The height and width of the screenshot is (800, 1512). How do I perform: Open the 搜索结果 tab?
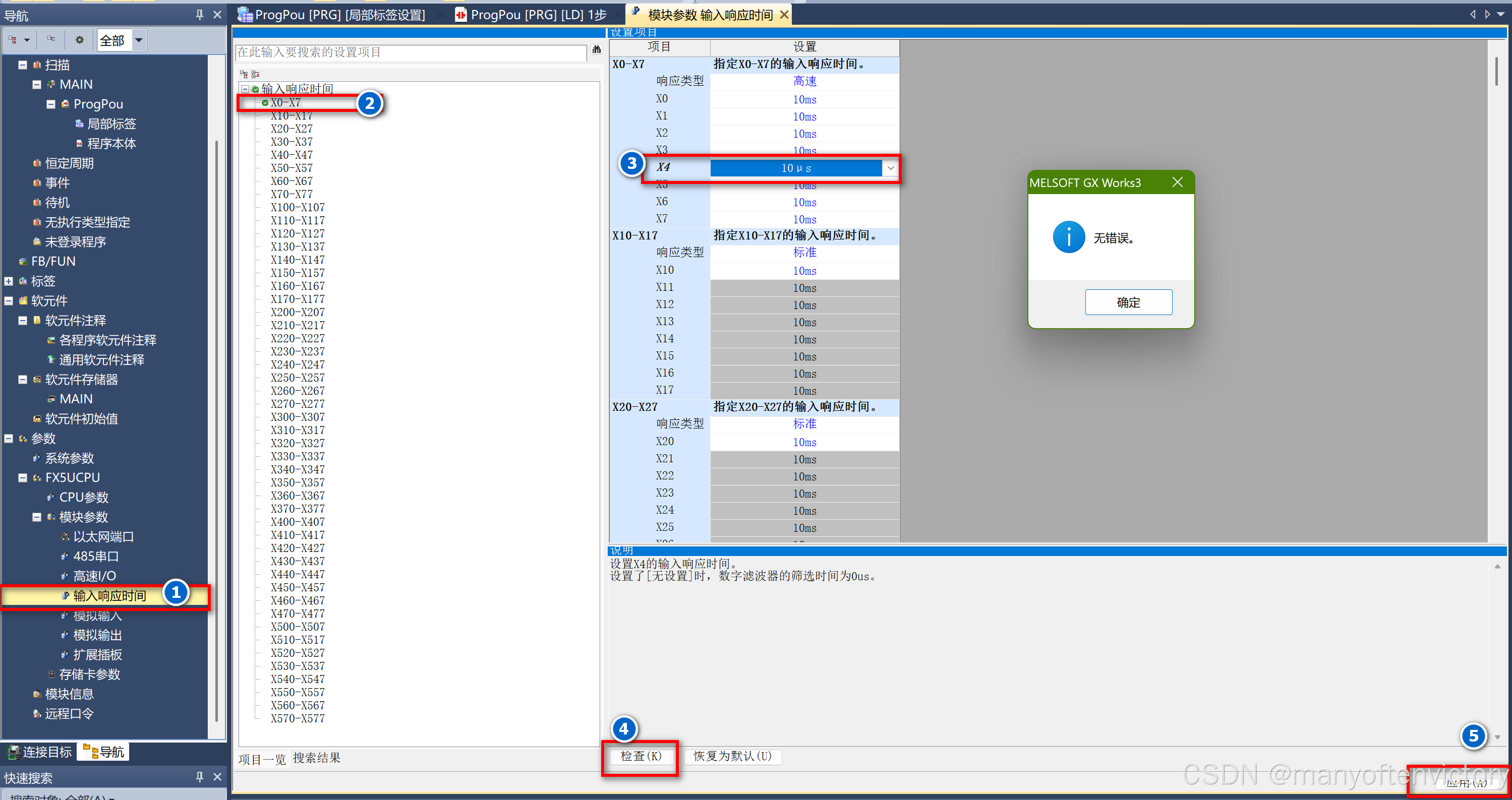[317, 758]
